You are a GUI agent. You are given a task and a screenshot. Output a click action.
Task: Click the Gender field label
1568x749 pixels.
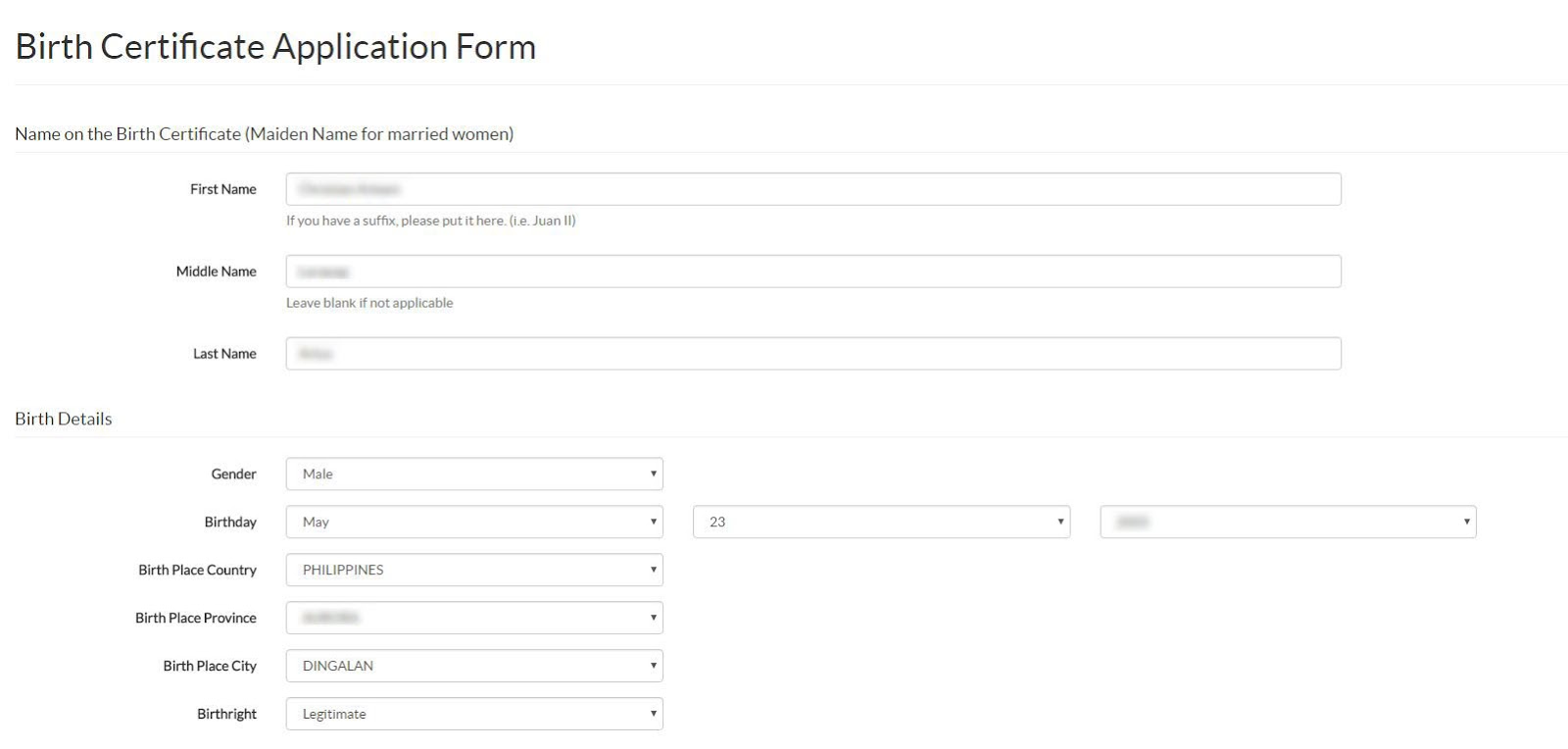pos(234,474)
